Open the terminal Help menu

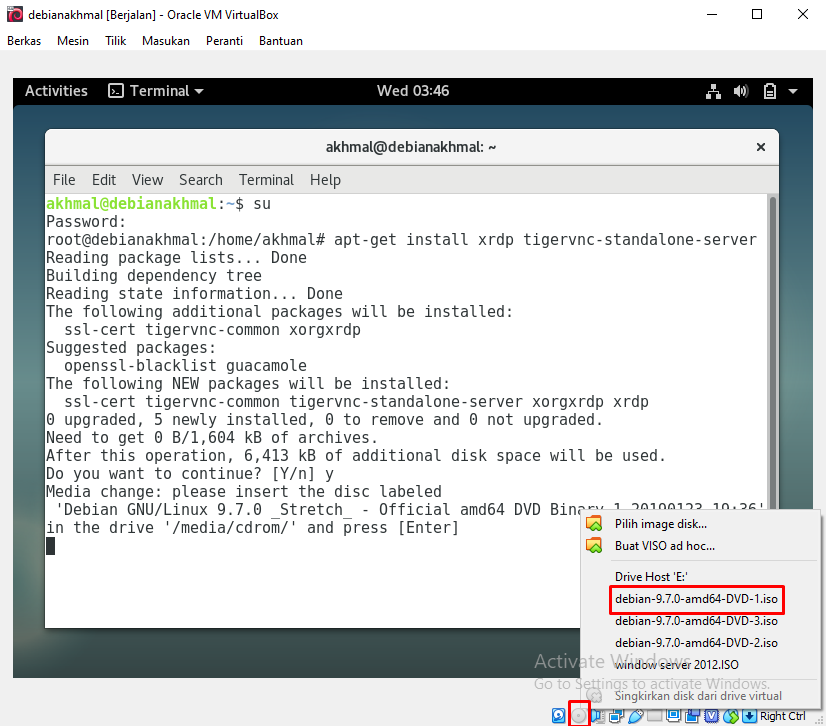[x=325, y=180]
